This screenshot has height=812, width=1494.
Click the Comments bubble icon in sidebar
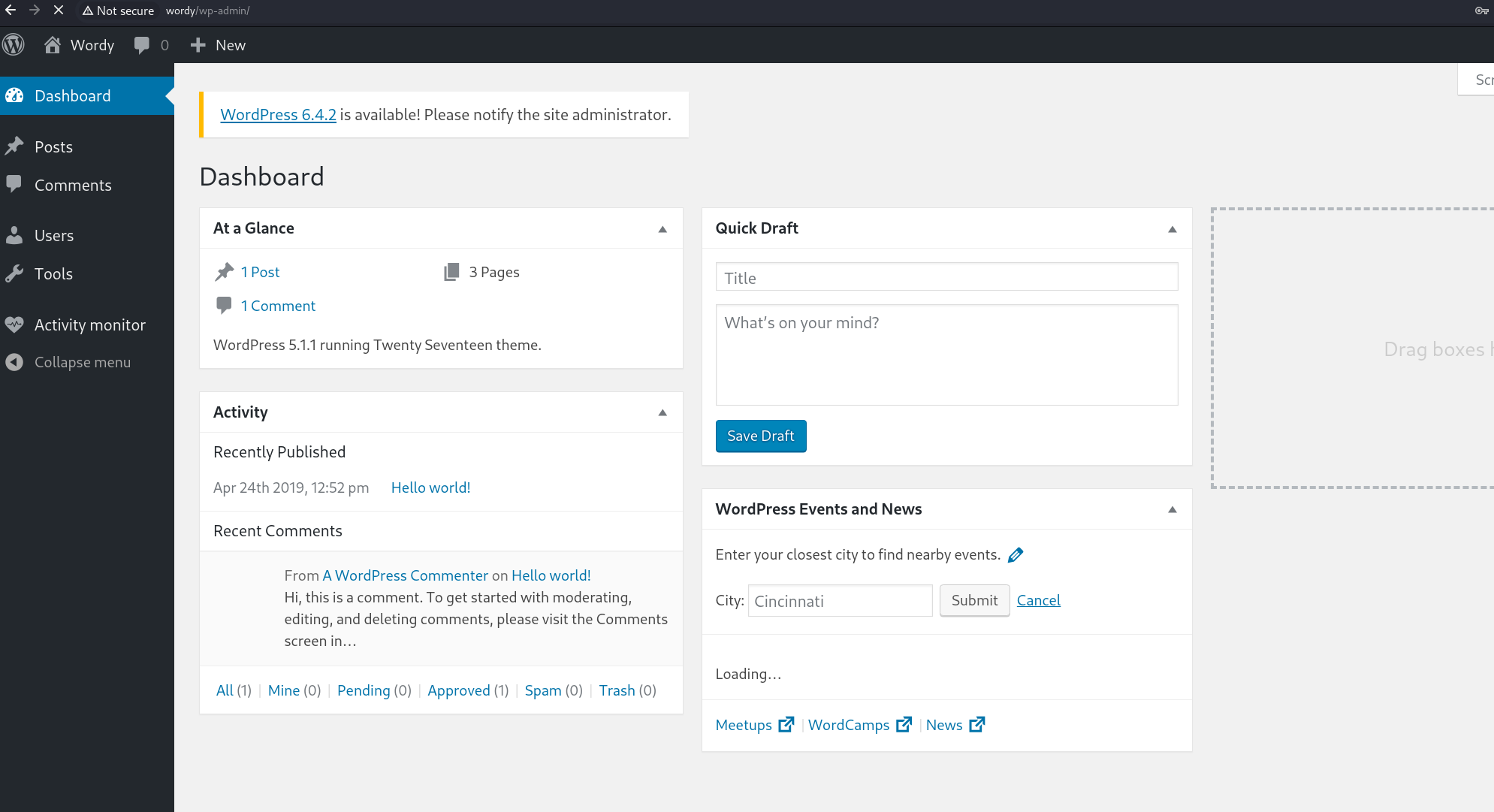point(14,185)
